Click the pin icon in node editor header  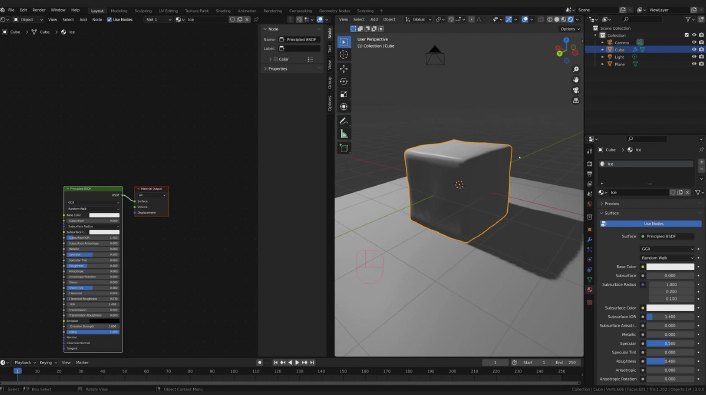pyautogui.click(x=256, y=19)
